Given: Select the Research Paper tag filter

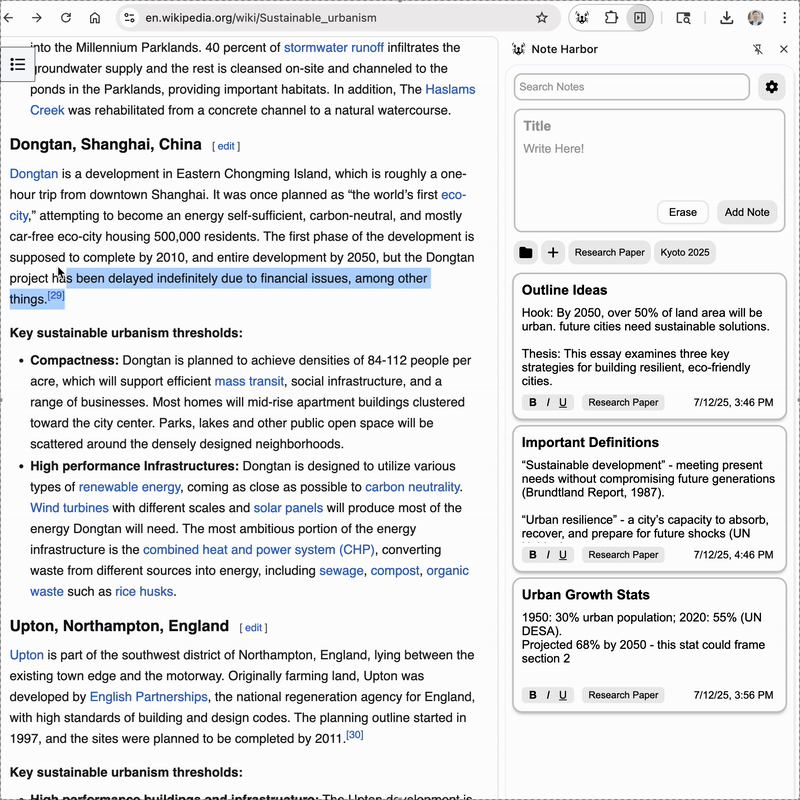Looking at the screenshot, I should (610, 252).
